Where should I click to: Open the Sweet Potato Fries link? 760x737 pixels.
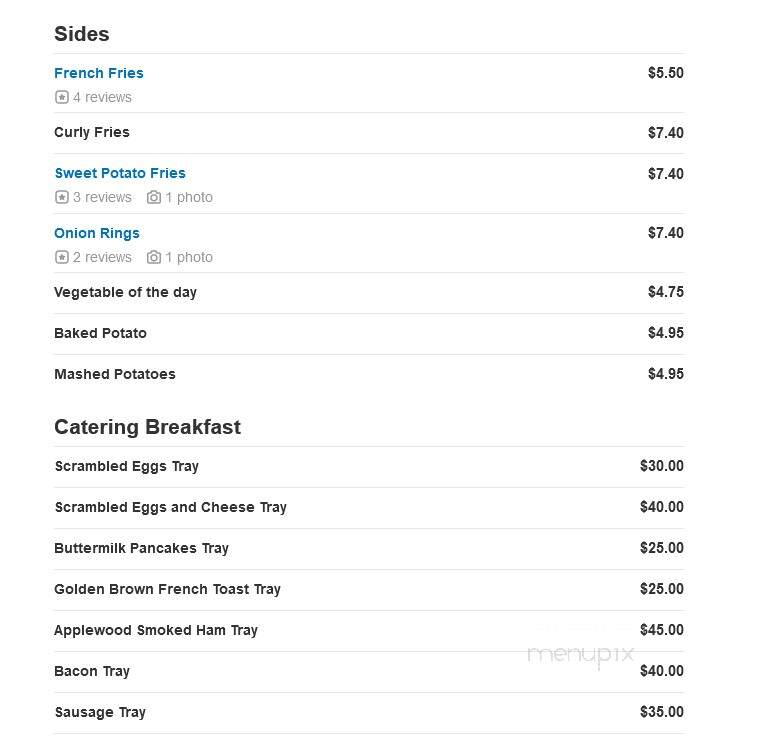[120, 173]
